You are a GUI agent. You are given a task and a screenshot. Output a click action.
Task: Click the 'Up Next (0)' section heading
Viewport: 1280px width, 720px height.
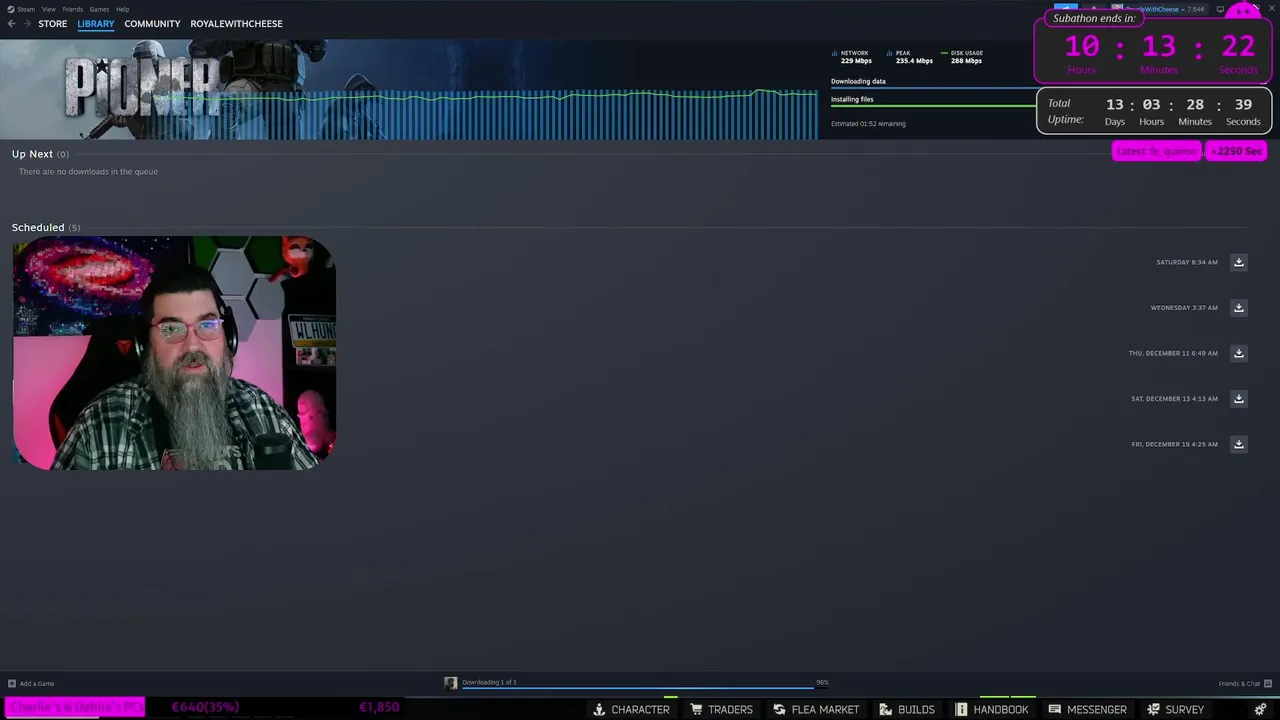coord(40,154)
